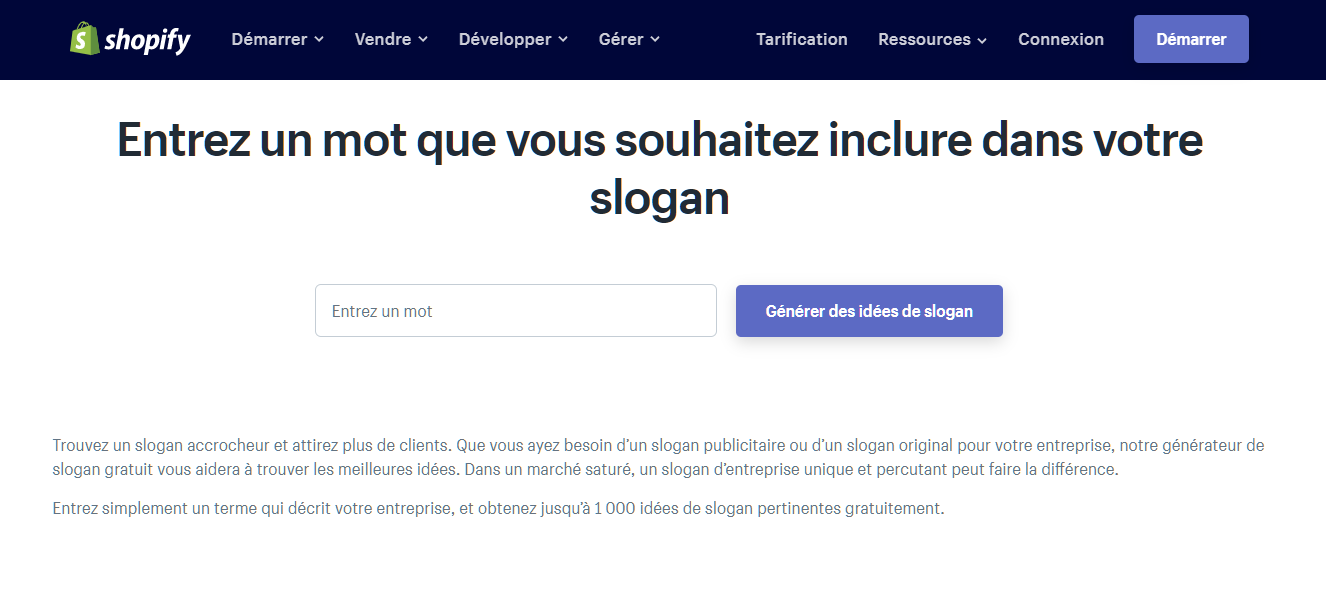
Task: Open the Développer navigation menu
Action: [505, 39]
